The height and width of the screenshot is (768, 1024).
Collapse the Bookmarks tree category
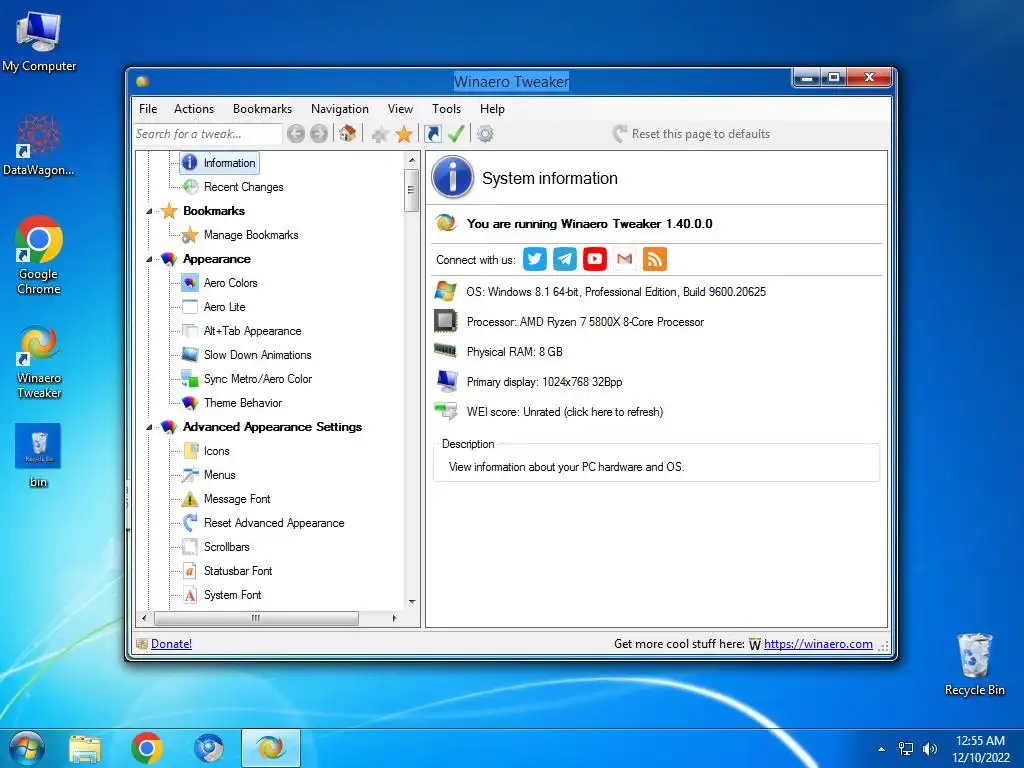149,211
